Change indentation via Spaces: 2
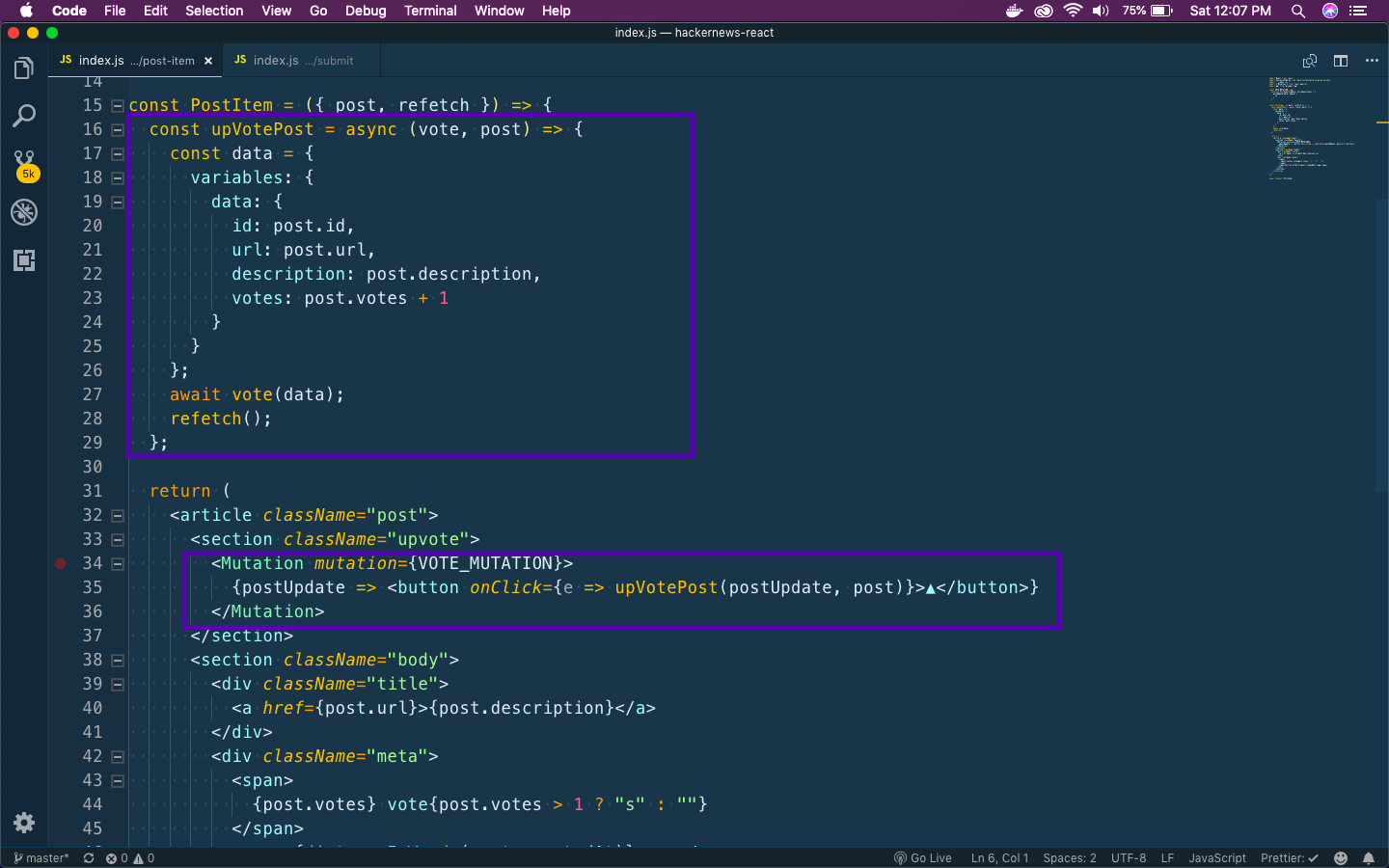1389x868 pixels. pos(1070,858)
